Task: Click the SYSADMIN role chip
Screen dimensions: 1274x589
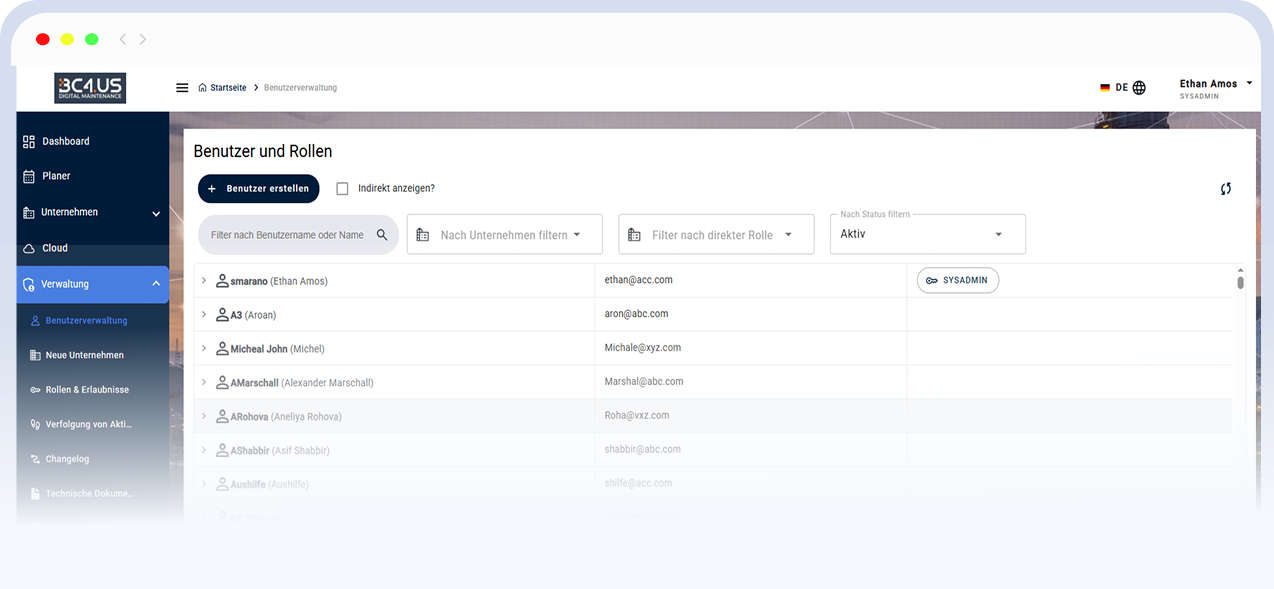Action: tap(957, 281)
